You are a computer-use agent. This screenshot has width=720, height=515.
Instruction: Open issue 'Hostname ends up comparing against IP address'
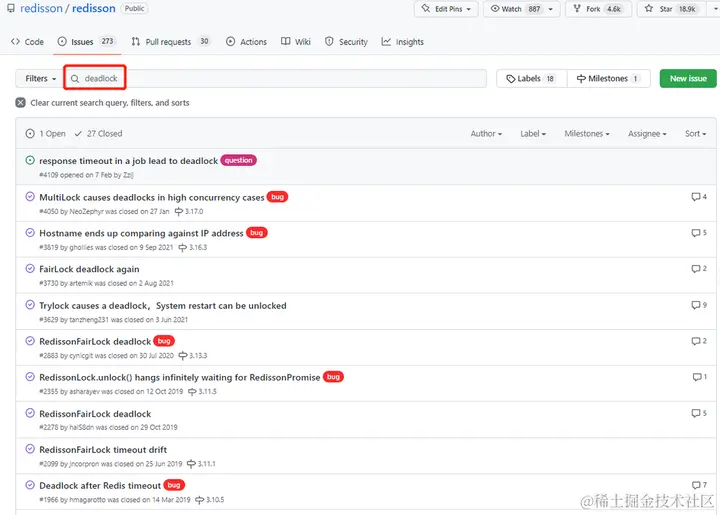tap(141, 233)
